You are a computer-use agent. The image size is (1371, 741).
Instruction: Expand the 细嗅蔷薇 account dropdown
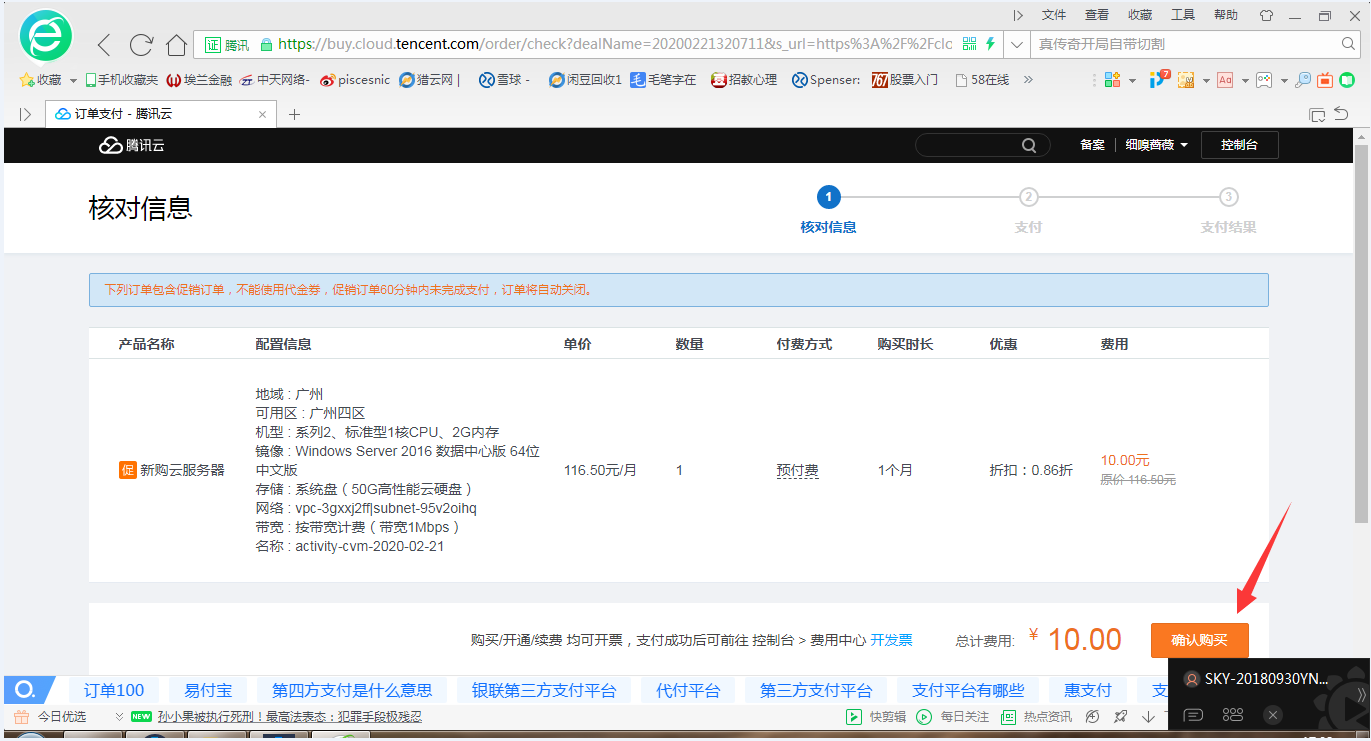tap(1157, 145)
